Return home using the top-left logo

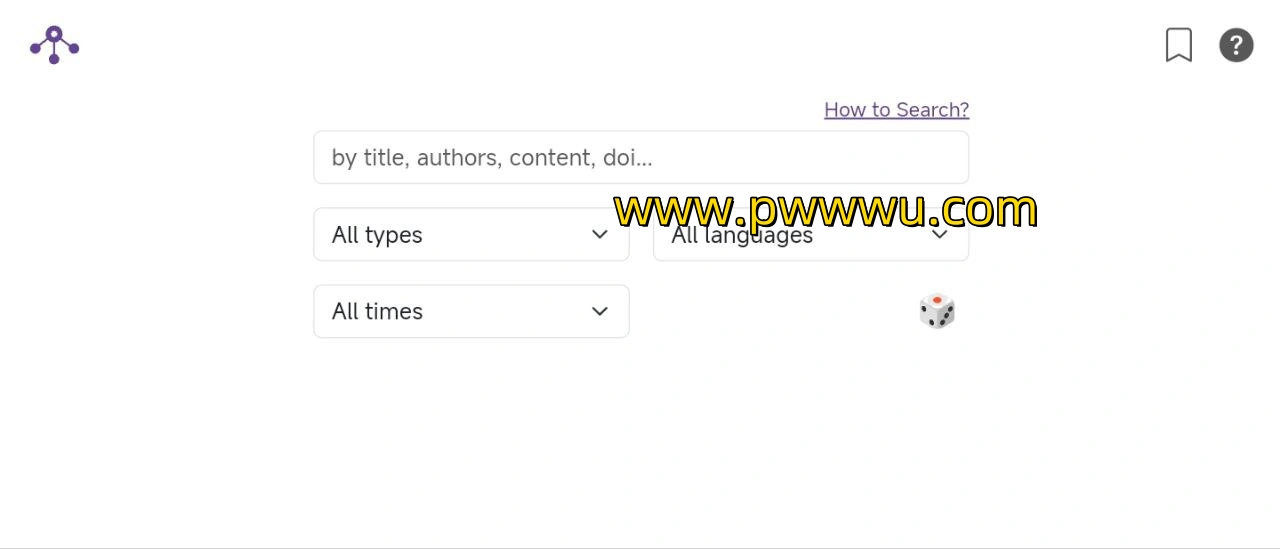pos(54,45)
